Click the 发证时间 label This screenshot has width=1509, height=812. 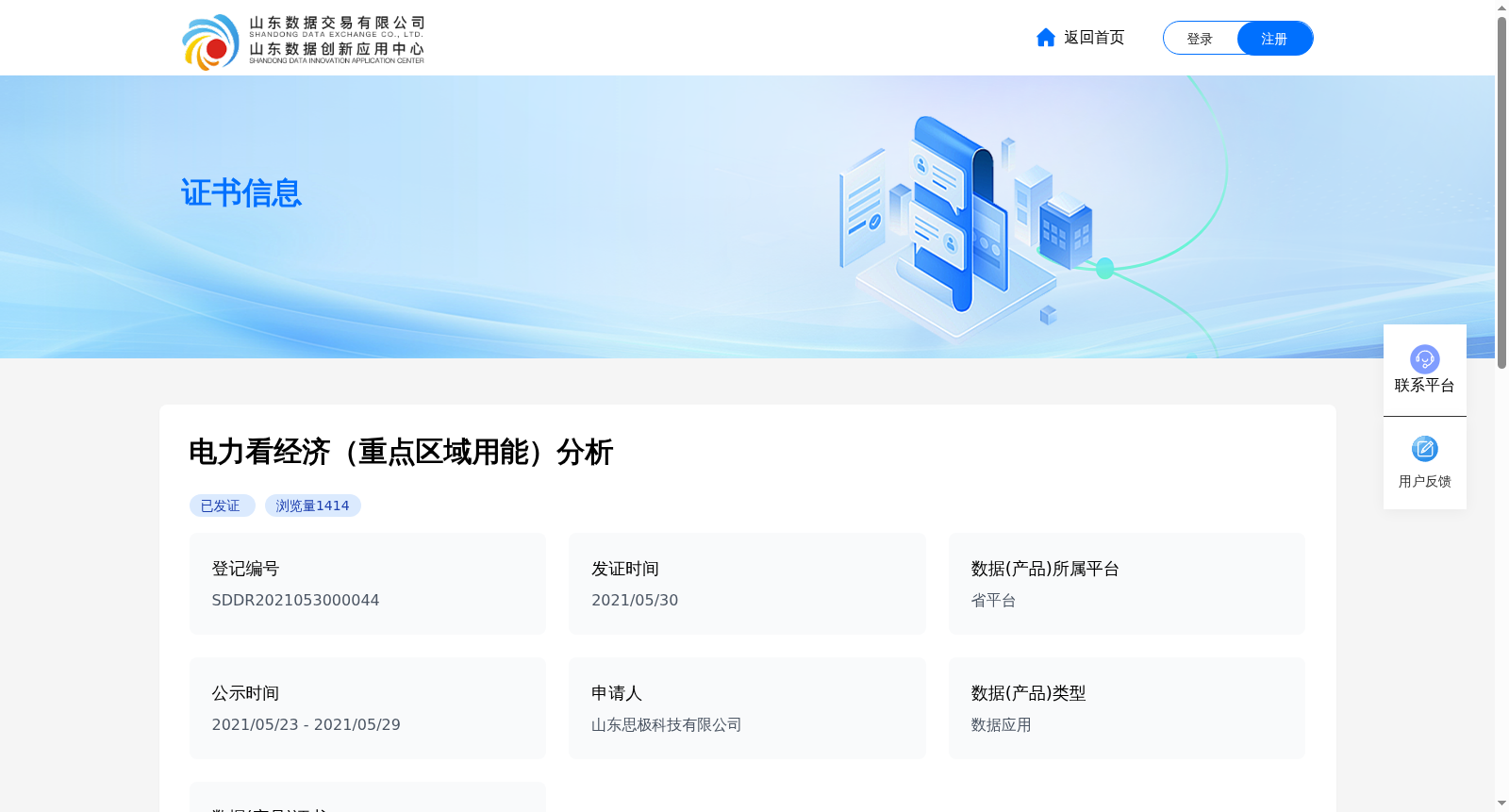click(x=625, y=569)
